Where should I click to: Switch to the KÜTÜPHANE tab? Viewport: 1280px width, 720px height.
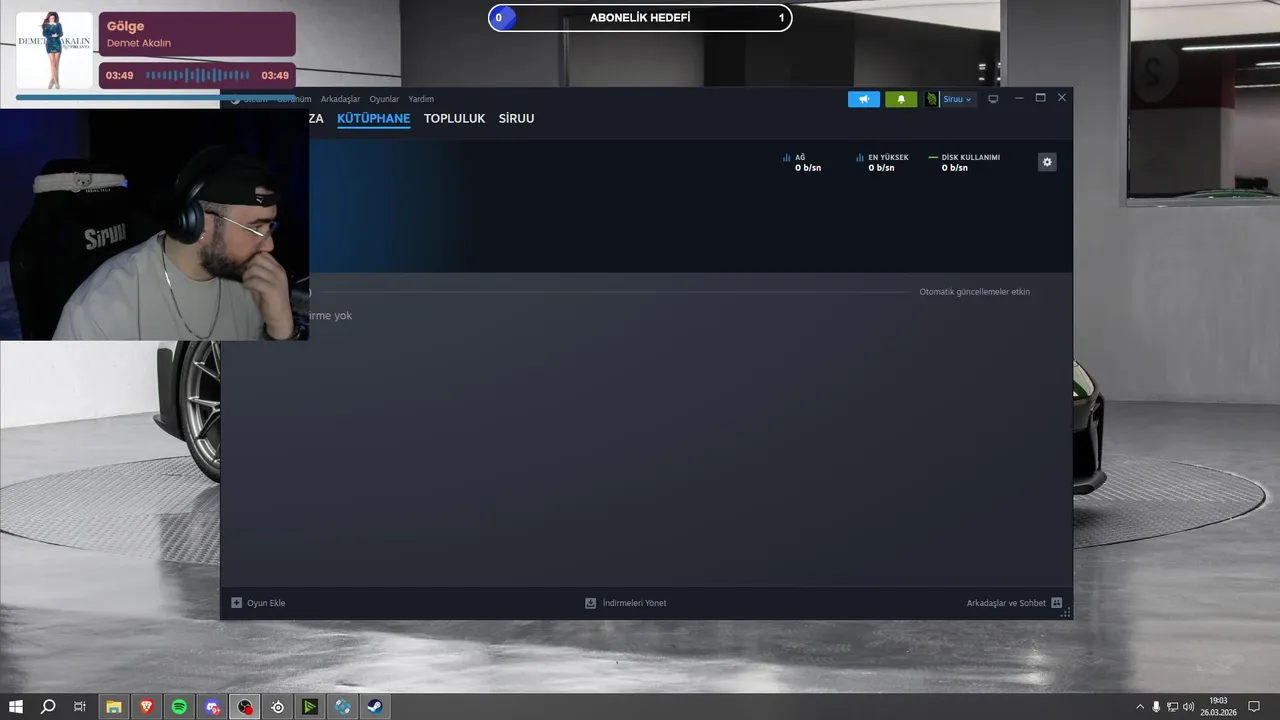(374, 118)
